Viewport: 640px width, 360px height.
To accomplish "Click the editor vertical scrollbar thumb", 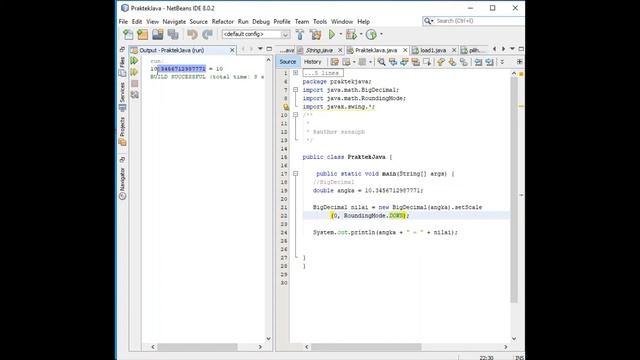I will pyautogui.click(x=514, y=190).
